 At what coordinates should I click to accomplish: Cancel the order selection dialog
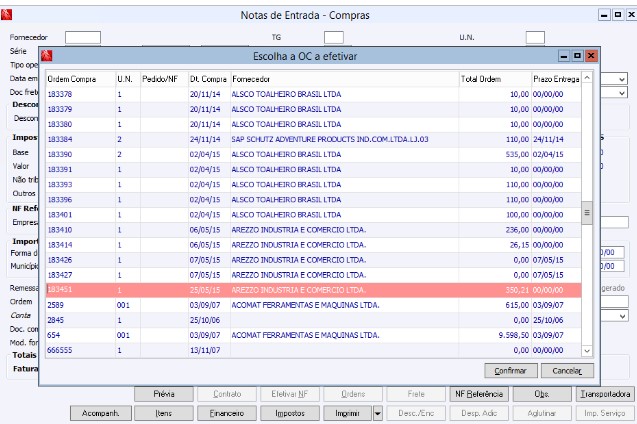pos(567,370)
